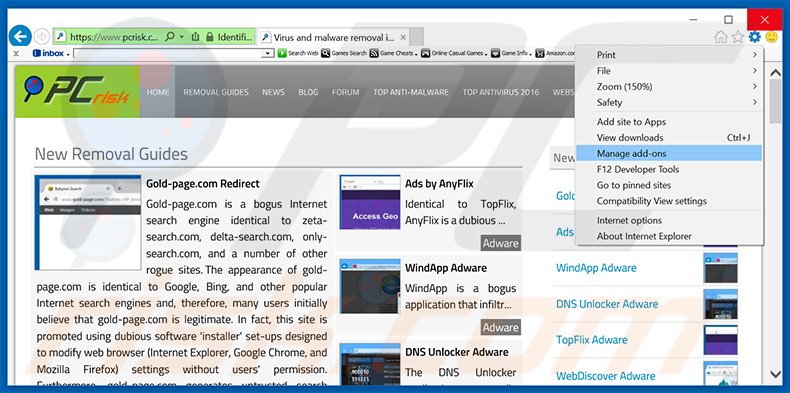Select View downloads menu entry
Image resolution: width=790 pixels, height=393 pixels.
click(x=669, y=138)
